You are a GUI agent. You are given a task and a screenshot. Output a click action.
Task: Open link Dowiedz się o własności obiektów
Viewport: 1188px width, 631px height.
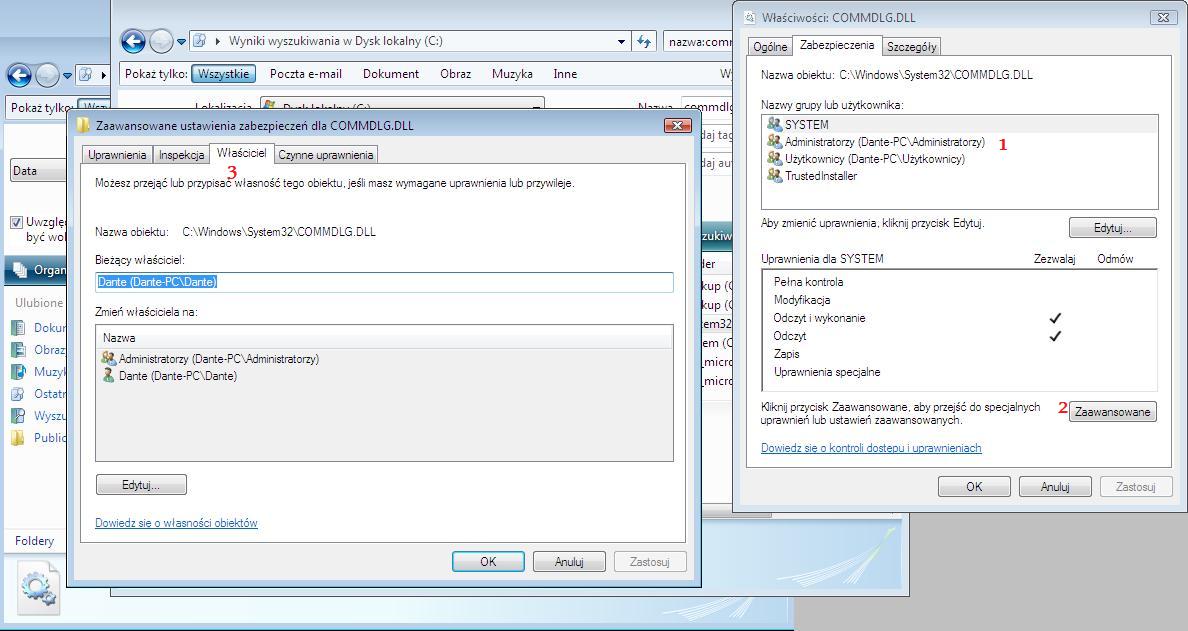tap(176, 523)
